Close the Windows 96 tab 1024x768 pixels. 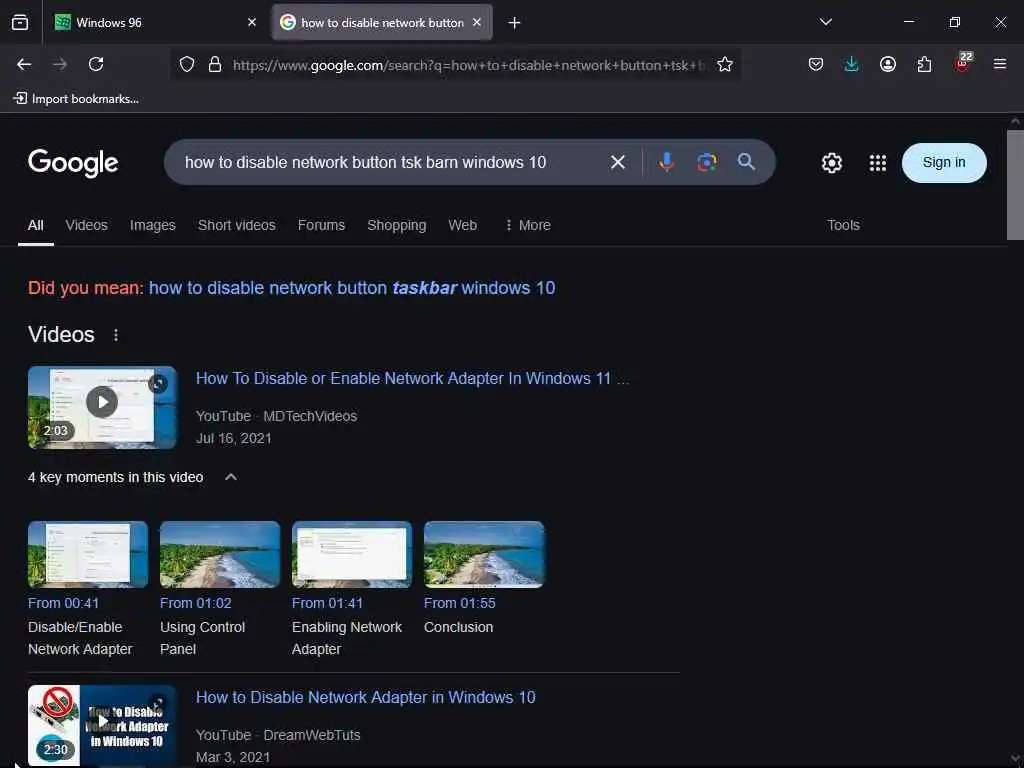tap(252, 22)
